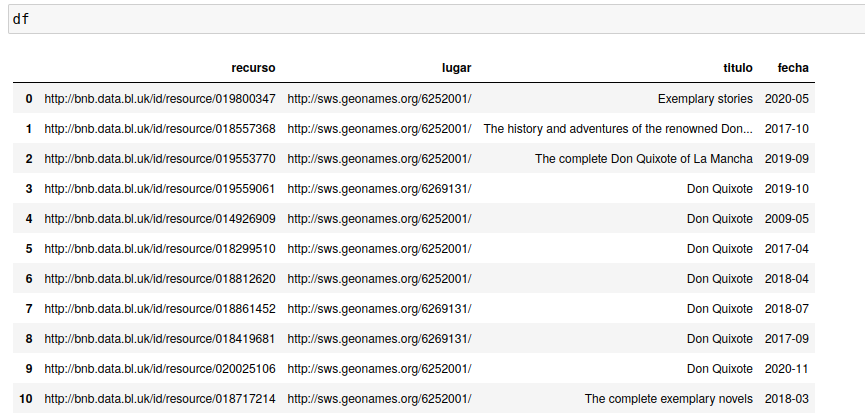Screen dimensions: 865x417
Task: Click the fecha column header
Action: tap(793, 68)
